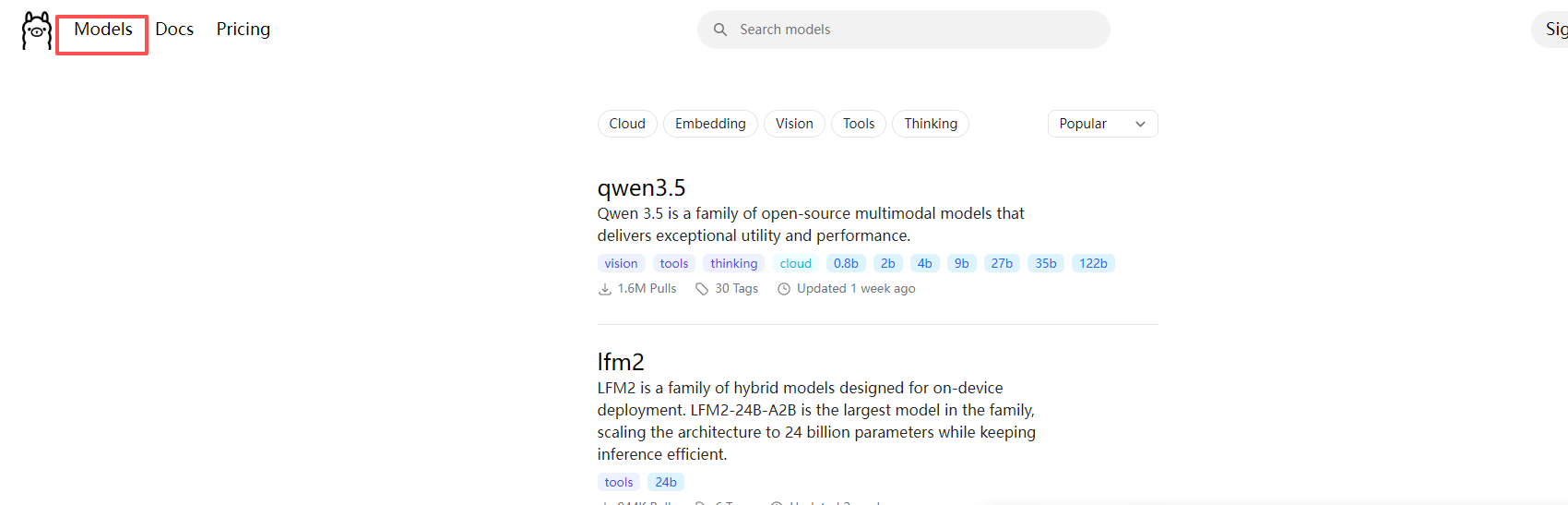Click the tools tag under lfm2
The width and height of the screenshot is (1568, 505).
coord(619,483)
